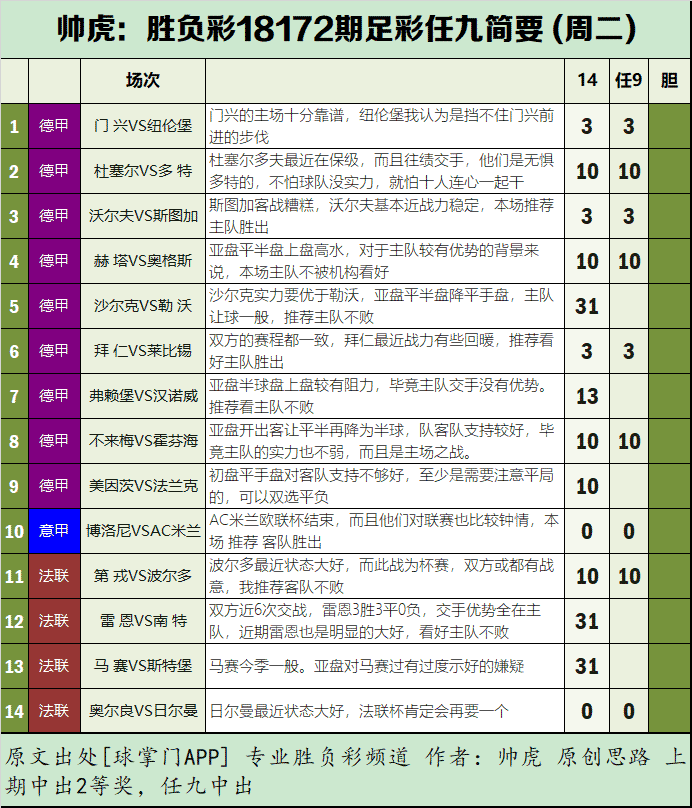Select match cell 门兴VS纽伦堡
This screenshot has height=808, width=692.
(143, 126)
